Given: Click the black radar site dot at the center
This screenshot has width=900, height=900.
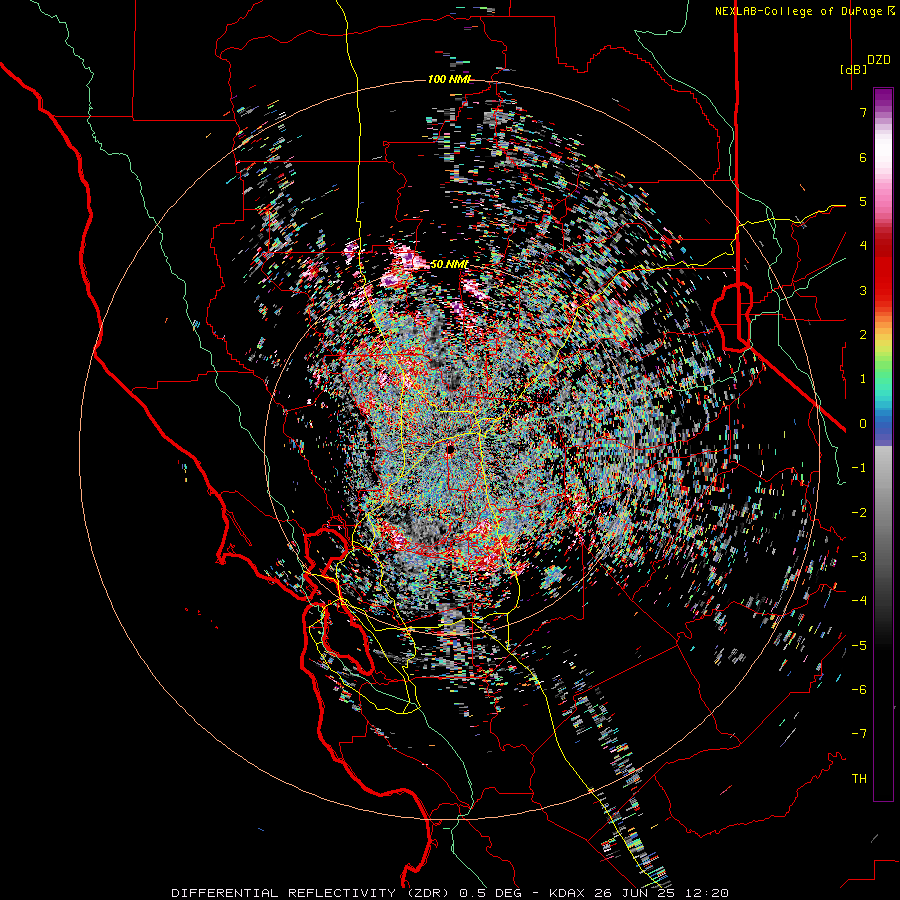Looking at the screenshot, I should click(x=450, y=449).
